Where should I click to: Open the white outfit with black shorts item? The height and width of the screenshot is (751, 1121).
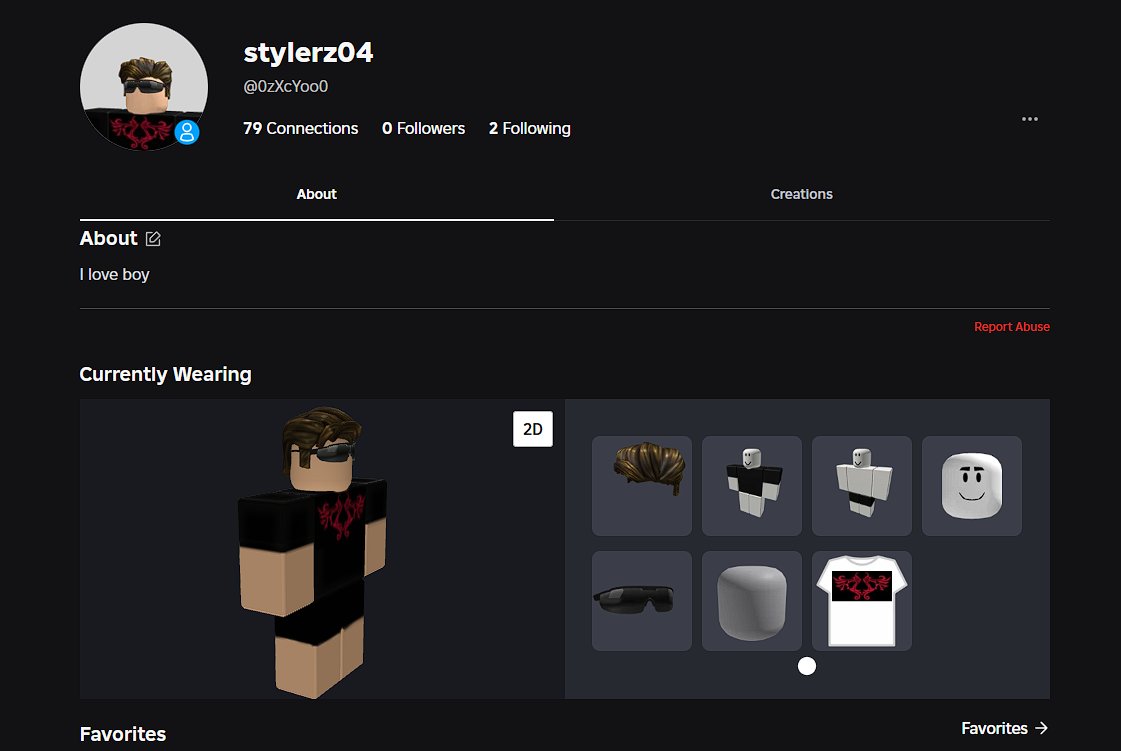(862, 486)
